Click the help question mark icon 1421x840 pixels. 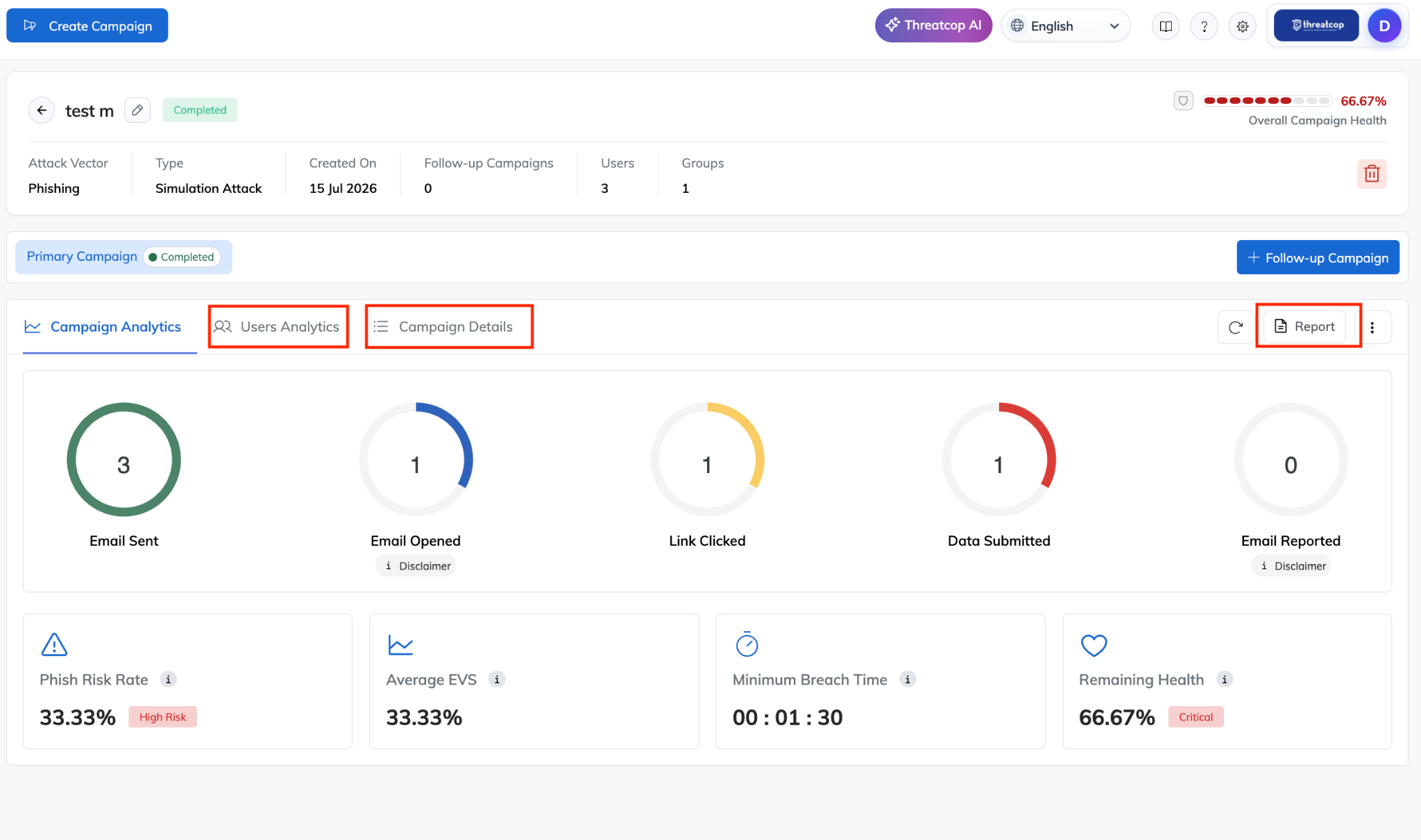tap(1204, 26)
